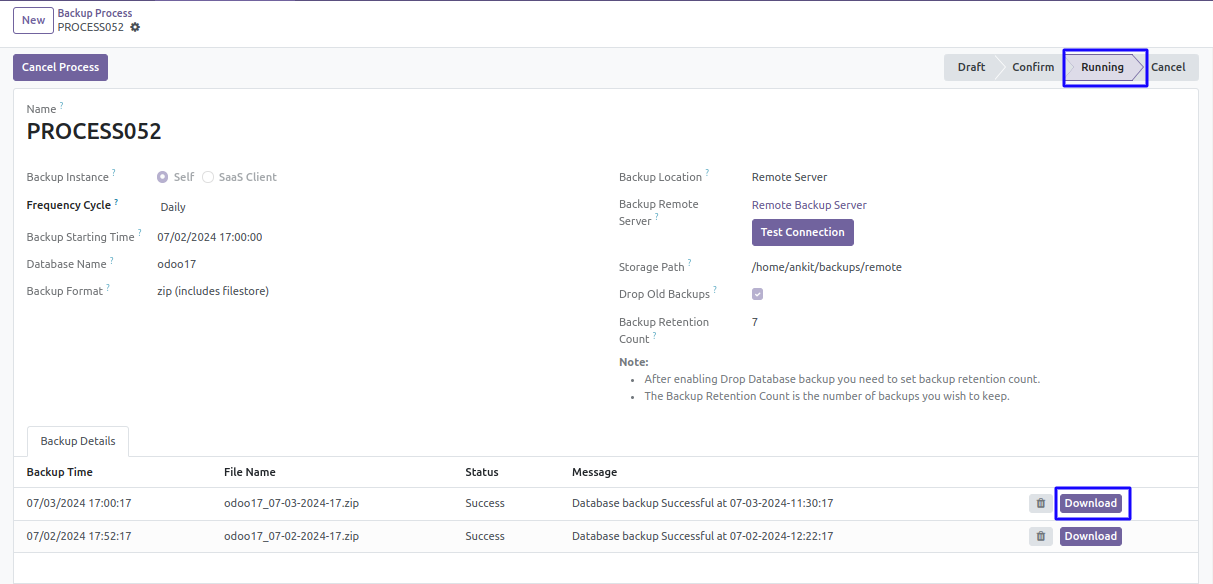Click help tooltip icon beside Database Name
Image resolution: width=1213 pixels, height=584 pixels.
point(112,260)
